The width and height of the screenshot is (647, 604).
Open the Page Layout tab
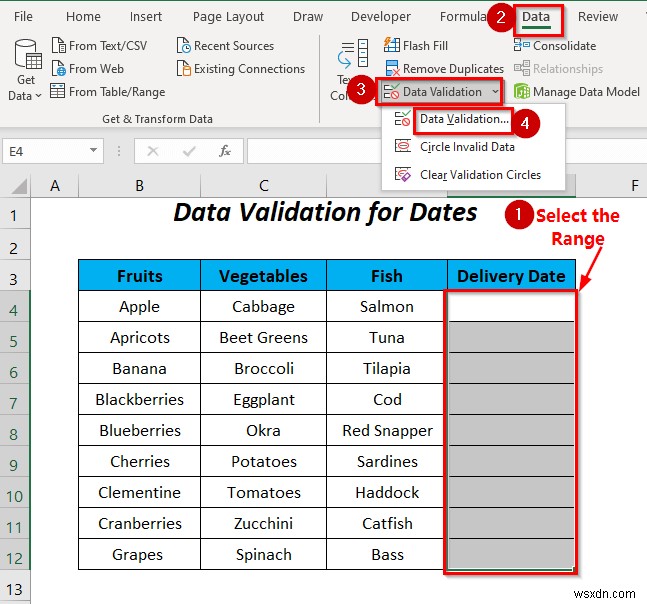click(228, 17)
